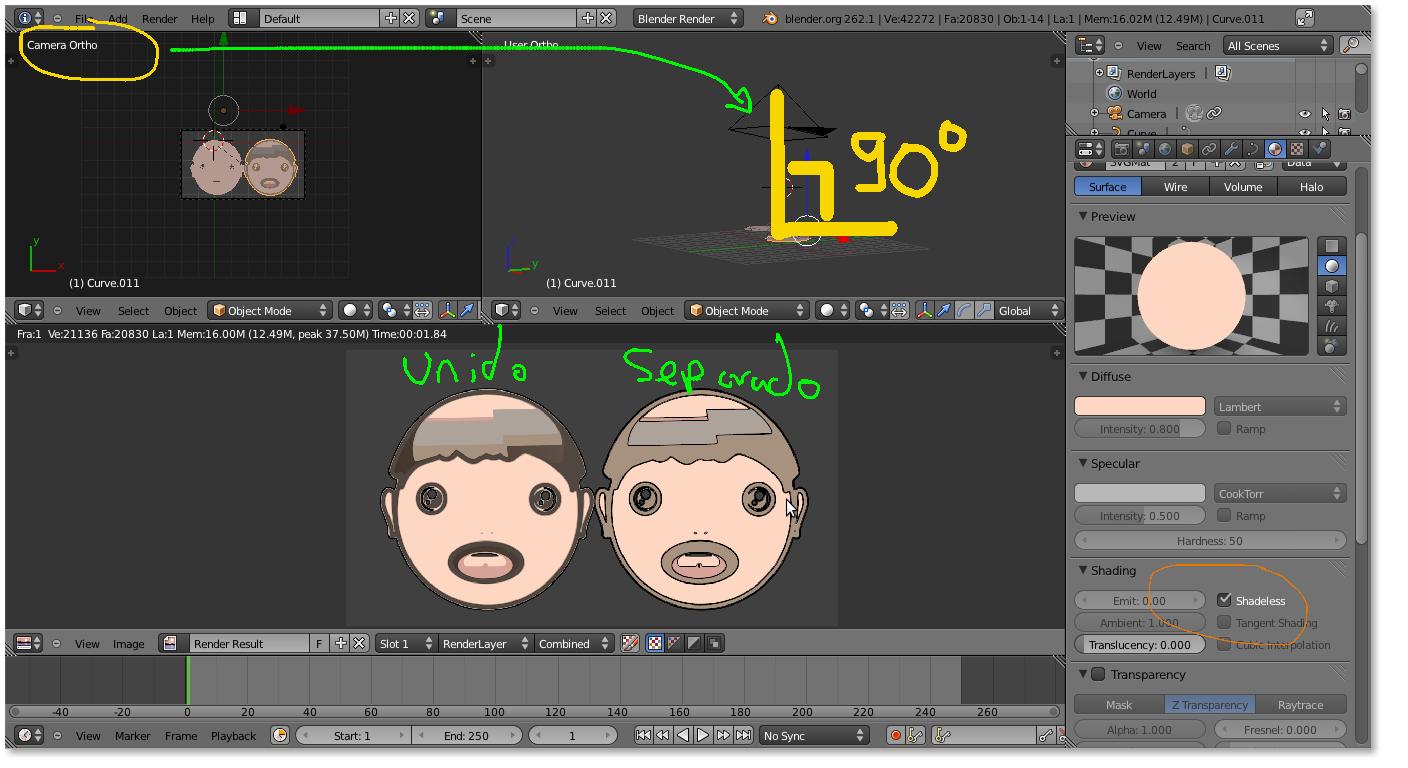Toggle fullscreen with the top-right arrows icon
The height and width of the screenshot is (768, 1408).
coord(1305,18)
